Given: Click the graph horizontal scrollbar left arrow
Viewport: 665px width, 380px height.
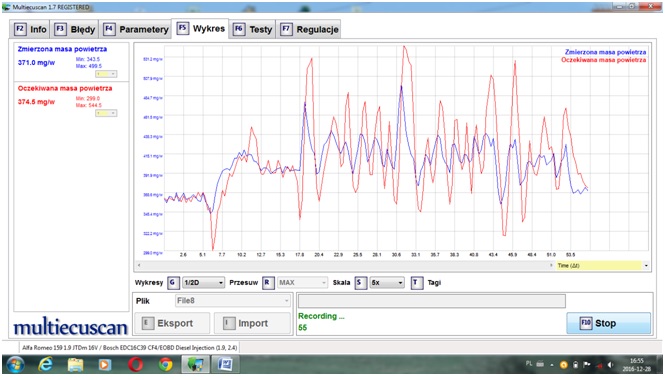Looking at the screenshot, I should point(139,265).
